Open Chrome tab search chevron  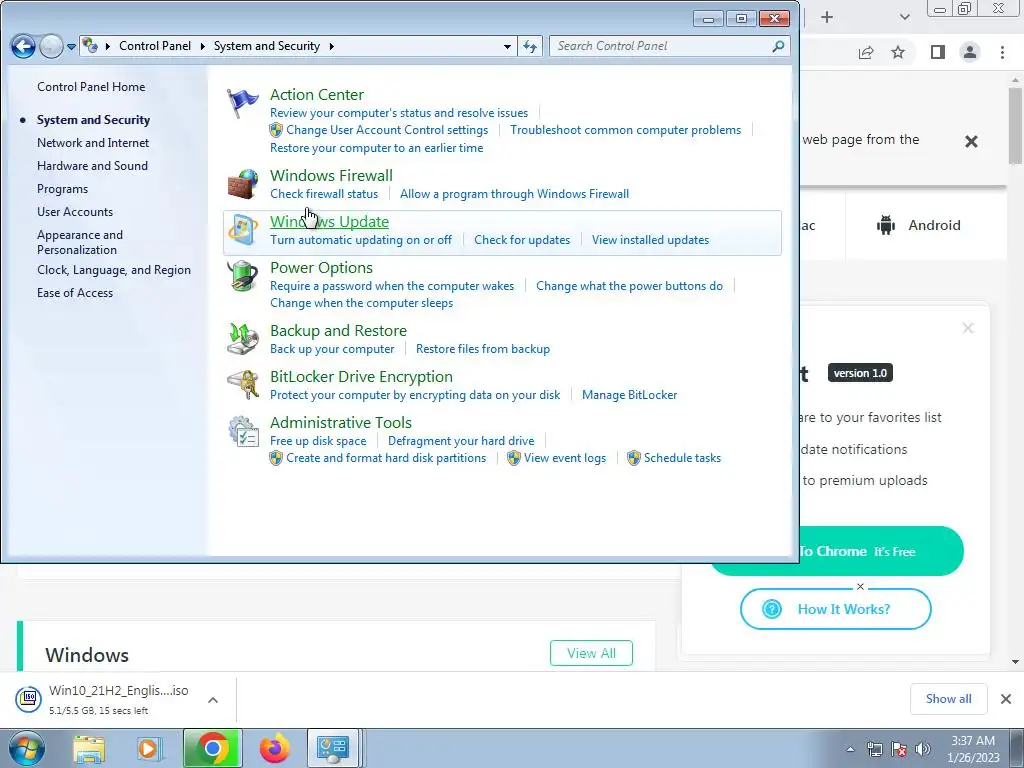pos(904,17)
